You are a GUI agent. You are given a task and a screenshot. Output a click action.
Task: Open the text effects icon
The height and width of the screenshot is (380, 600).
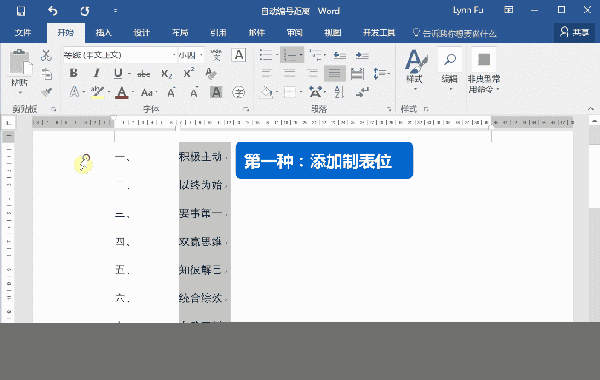(x=74, y=92)
